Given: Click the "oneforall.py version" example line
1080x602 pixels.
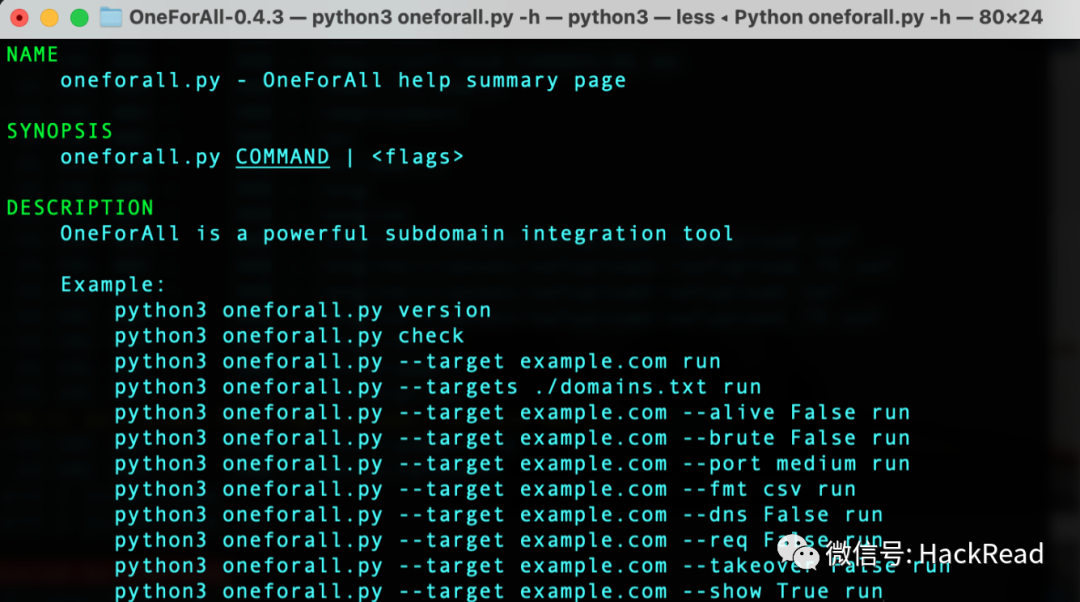Looking at the screenshot, I should click(x=356, y=310).
